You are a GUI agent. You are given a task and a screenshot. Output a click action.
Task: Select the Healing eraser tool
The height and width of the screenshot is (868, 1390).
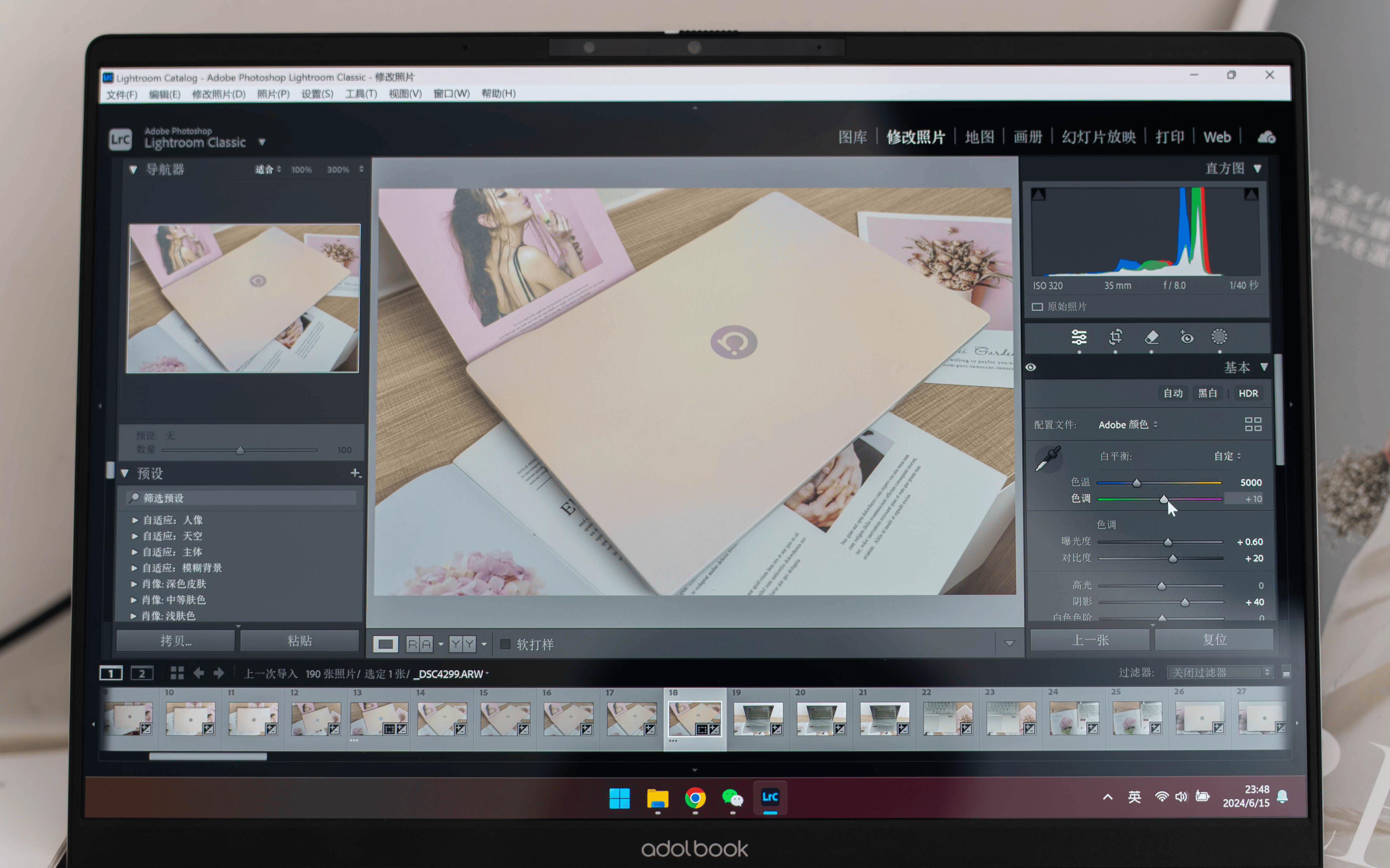click(x=1151, y=337)
